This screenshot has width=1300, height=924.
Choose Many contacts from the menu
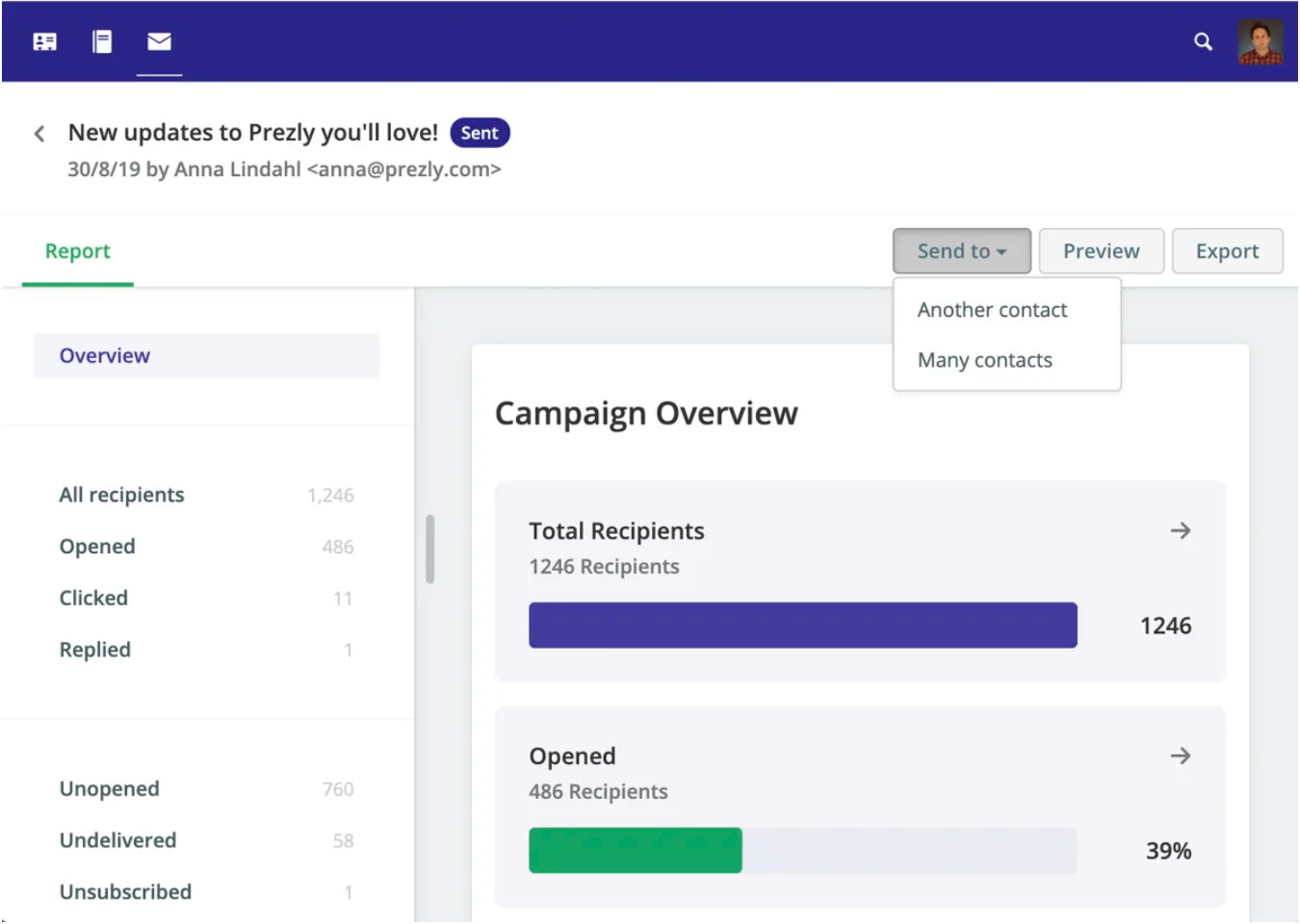(984, 360)
